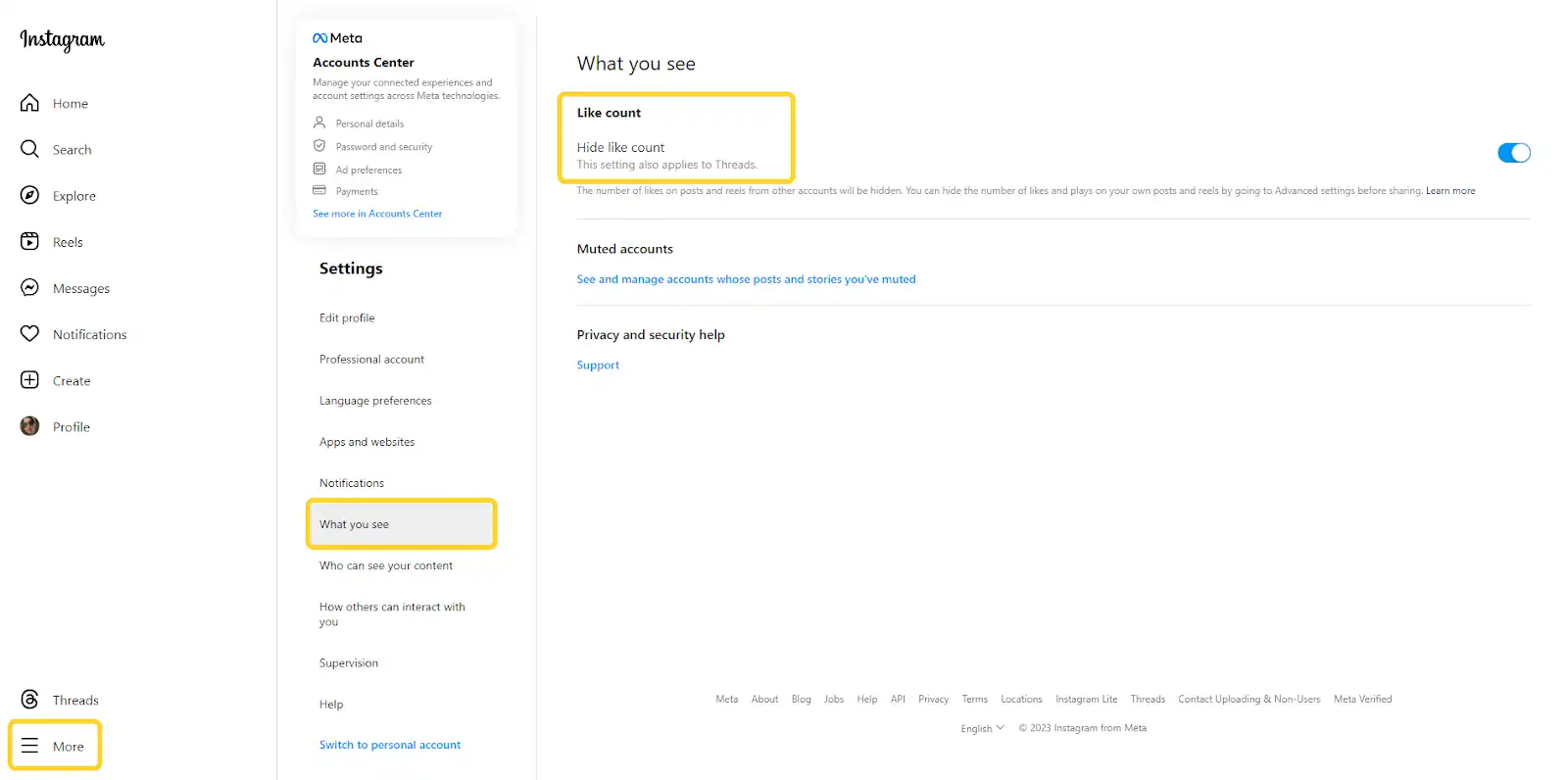Click API footer link

[898, 699]
